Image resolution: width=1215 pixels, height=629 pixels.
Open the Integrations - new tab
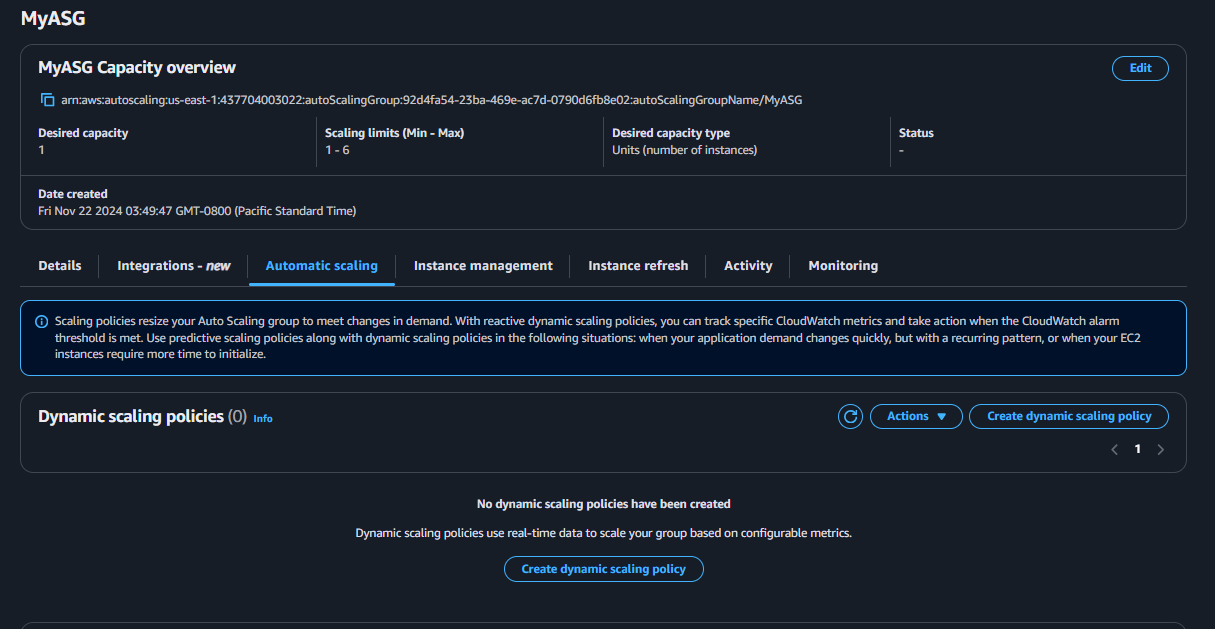tap(174, 266)
